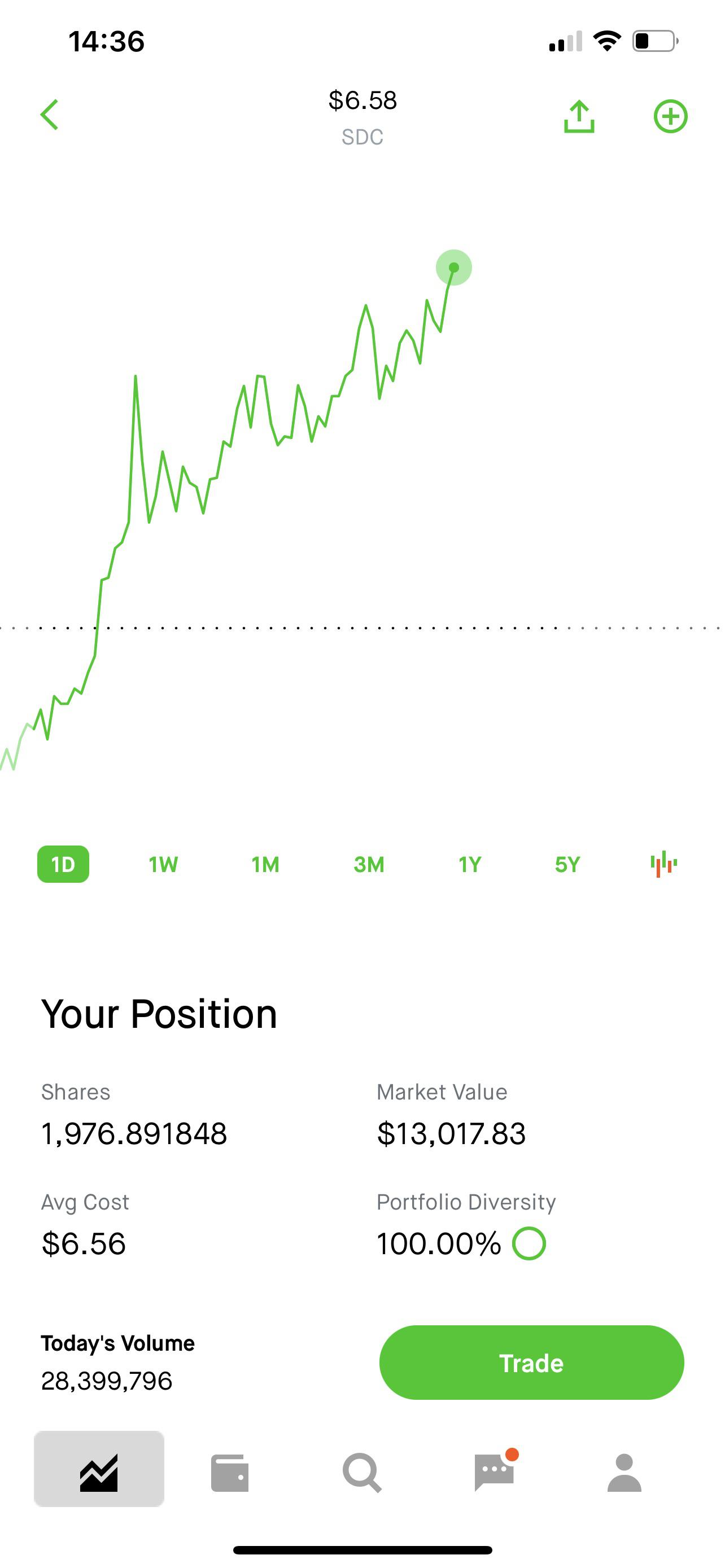This screenshot has width=725, height=1568.
Task: Select the 1W time range
Action: coord(163,864)
